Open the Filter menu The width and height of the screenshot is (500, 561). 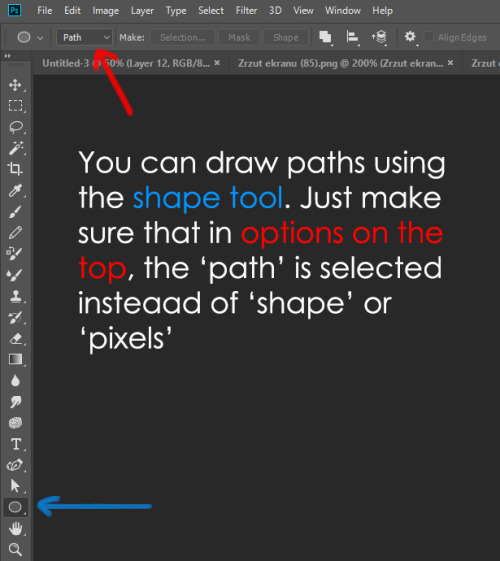[246, 11]
